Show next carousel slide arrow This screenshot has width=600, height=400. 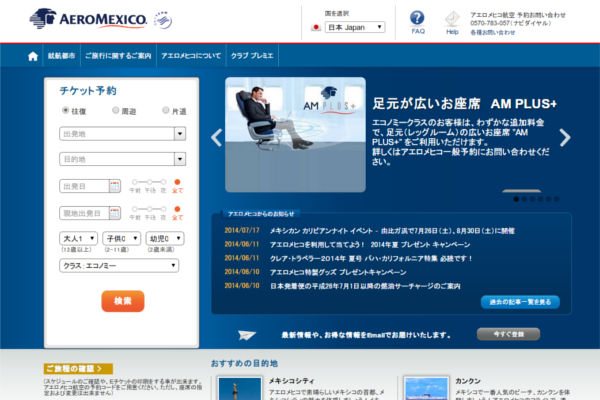pos(565,138)
